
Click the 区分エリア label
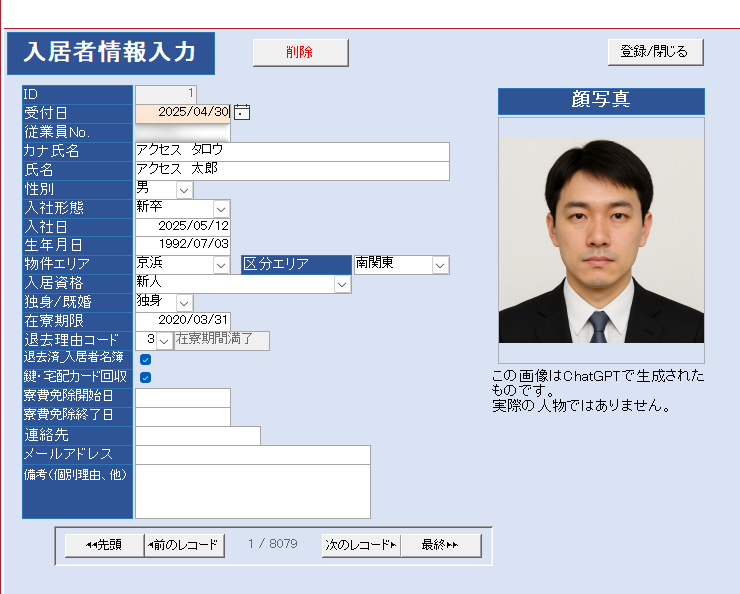pyautogui.click(x=296, y=265)
